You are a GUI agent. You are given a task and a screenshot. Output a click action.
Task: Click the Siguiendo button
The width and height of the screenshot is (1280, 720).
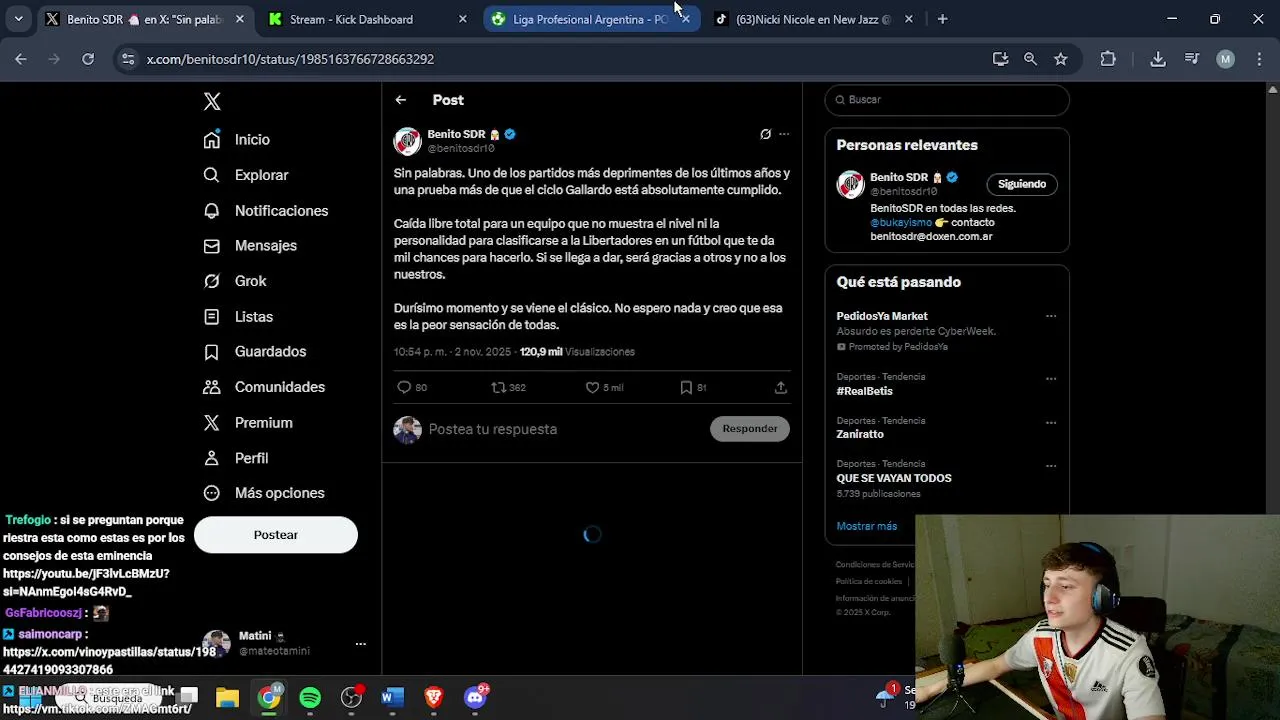click(1022, 184)
